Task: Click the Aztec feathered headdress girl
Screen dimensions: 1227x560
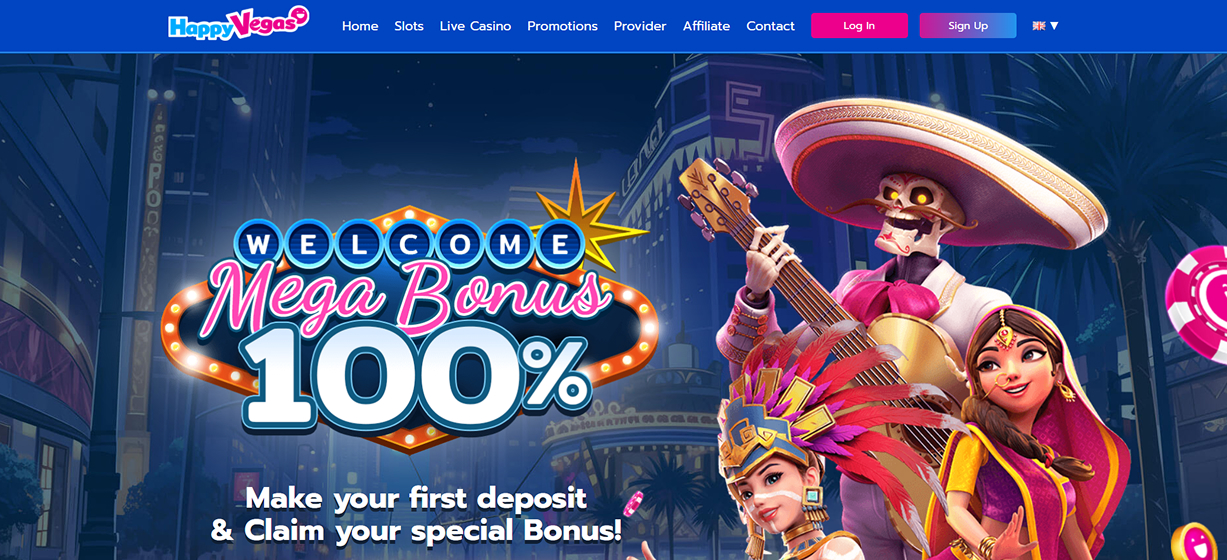Action: tap(770, 460)
